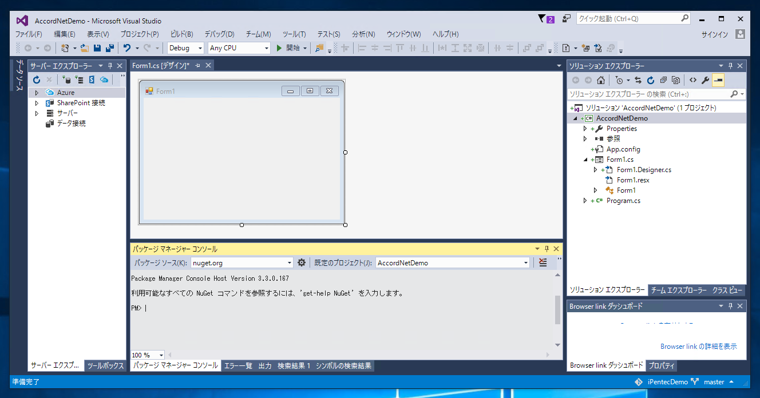Click the Home icon in Solution Explorer
Image resolution: width=760 pixels, height=398 pixels.
tap(601, 80)
